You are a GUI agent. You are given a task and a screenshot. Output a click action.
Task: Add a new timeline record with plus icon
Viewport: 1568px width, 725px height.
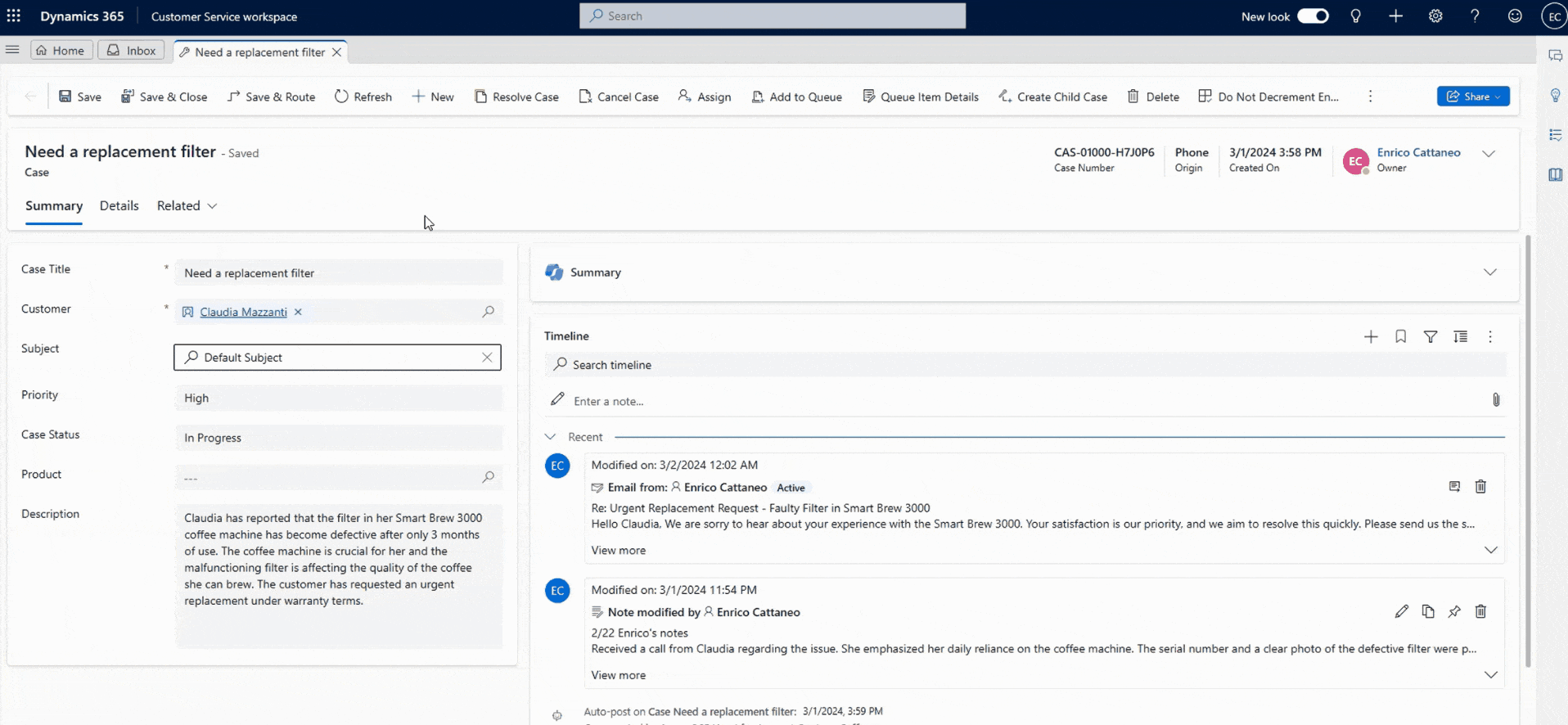coord(1371,337)
